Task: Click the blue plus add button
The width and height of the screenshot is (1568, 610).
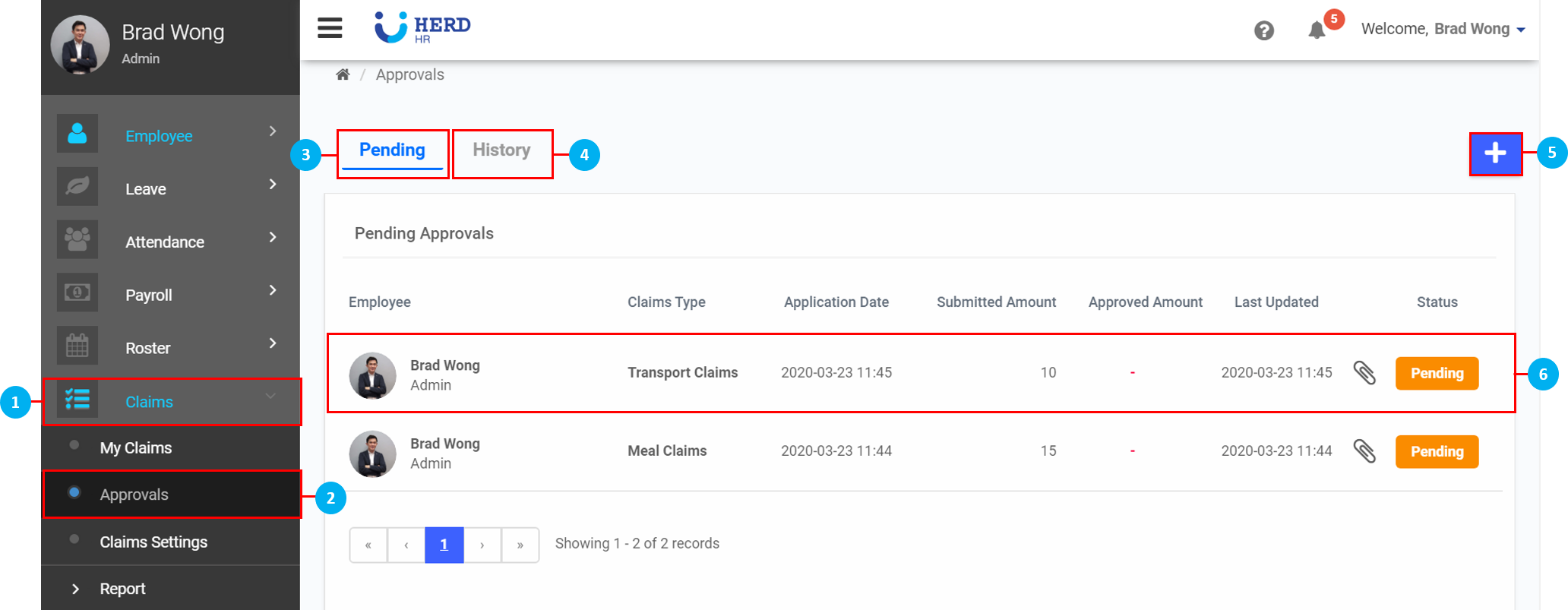Action: pyautogui.click(x=1494, y=153)
